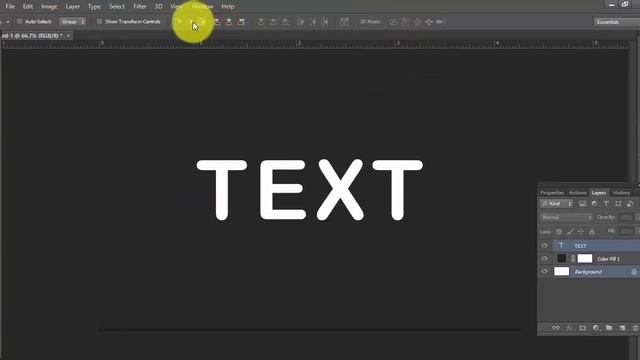Toggle filter for adjustment layers
This screenshot has height=360, width=640.
point(594,204)
